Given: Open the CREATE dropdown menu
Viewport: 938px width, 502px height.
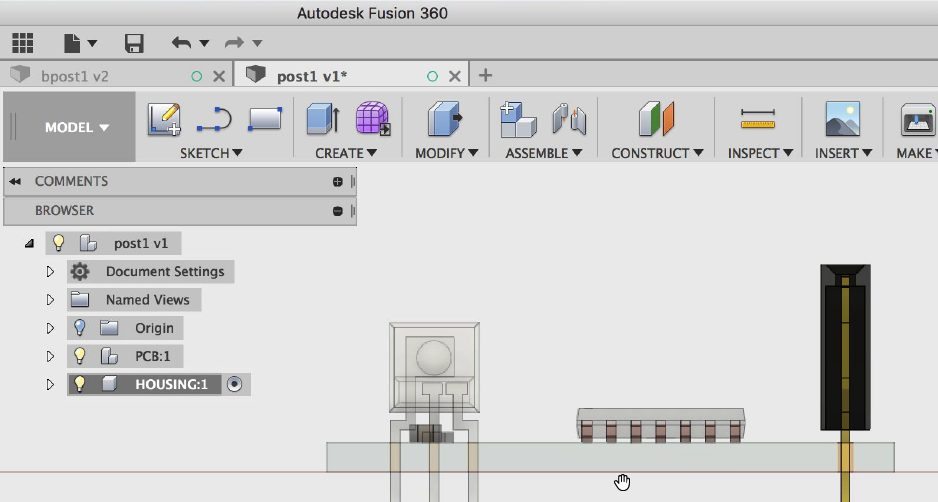Looking at the screenshot, I should pyautogui.click(x=346, y=153).
